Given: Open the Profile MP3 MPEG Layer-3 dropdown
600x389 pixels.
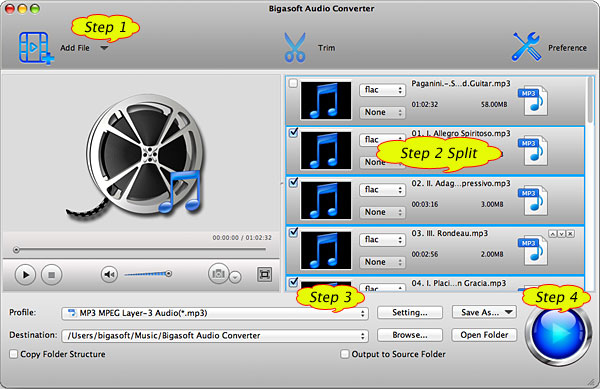Looking at the screenshot, I should pos(215,313).
